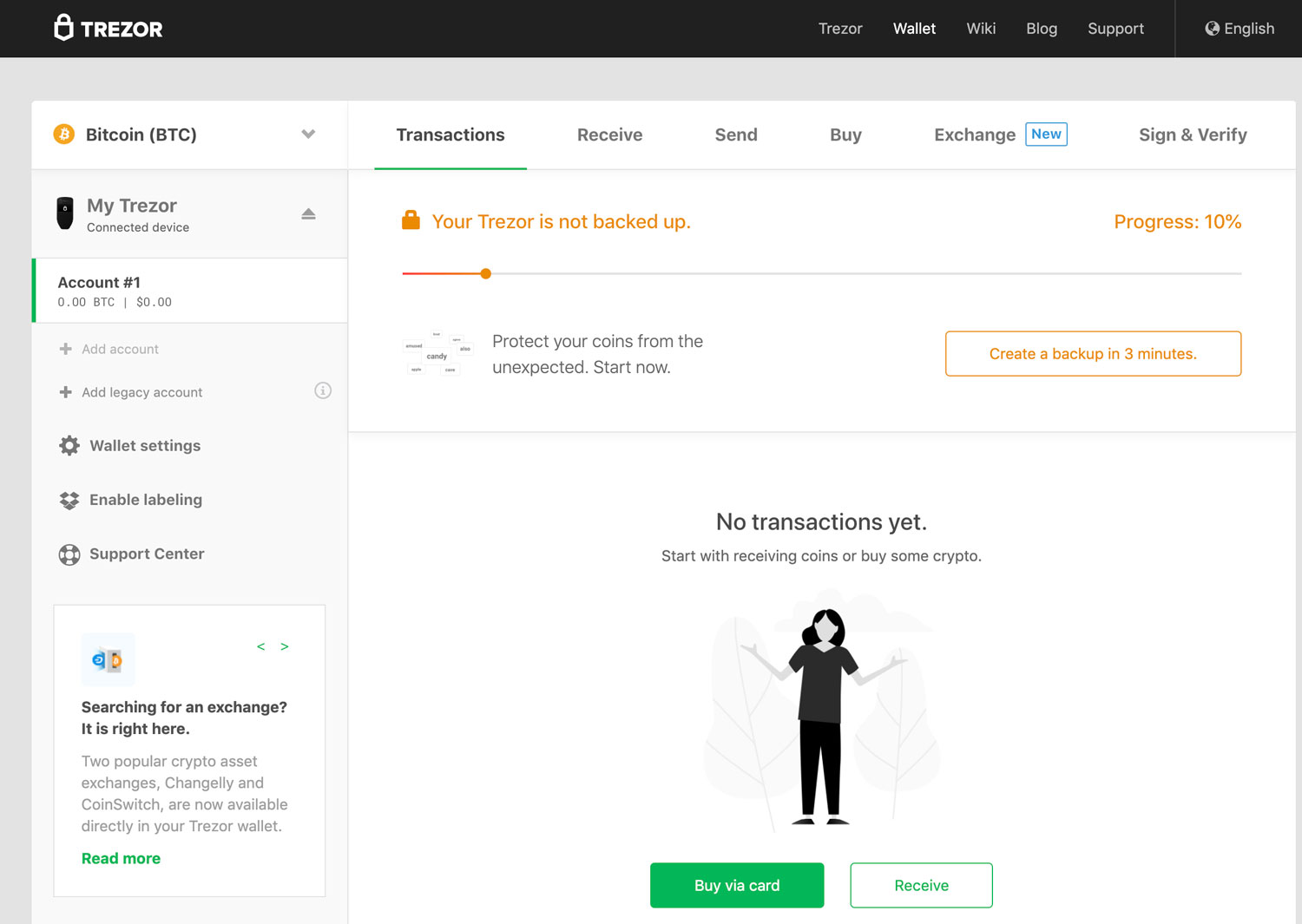Eject My Trezor device
Image resolution: width=1302 pixels, height=924 pixels.
pyautogui.click(x=308, y=213)
